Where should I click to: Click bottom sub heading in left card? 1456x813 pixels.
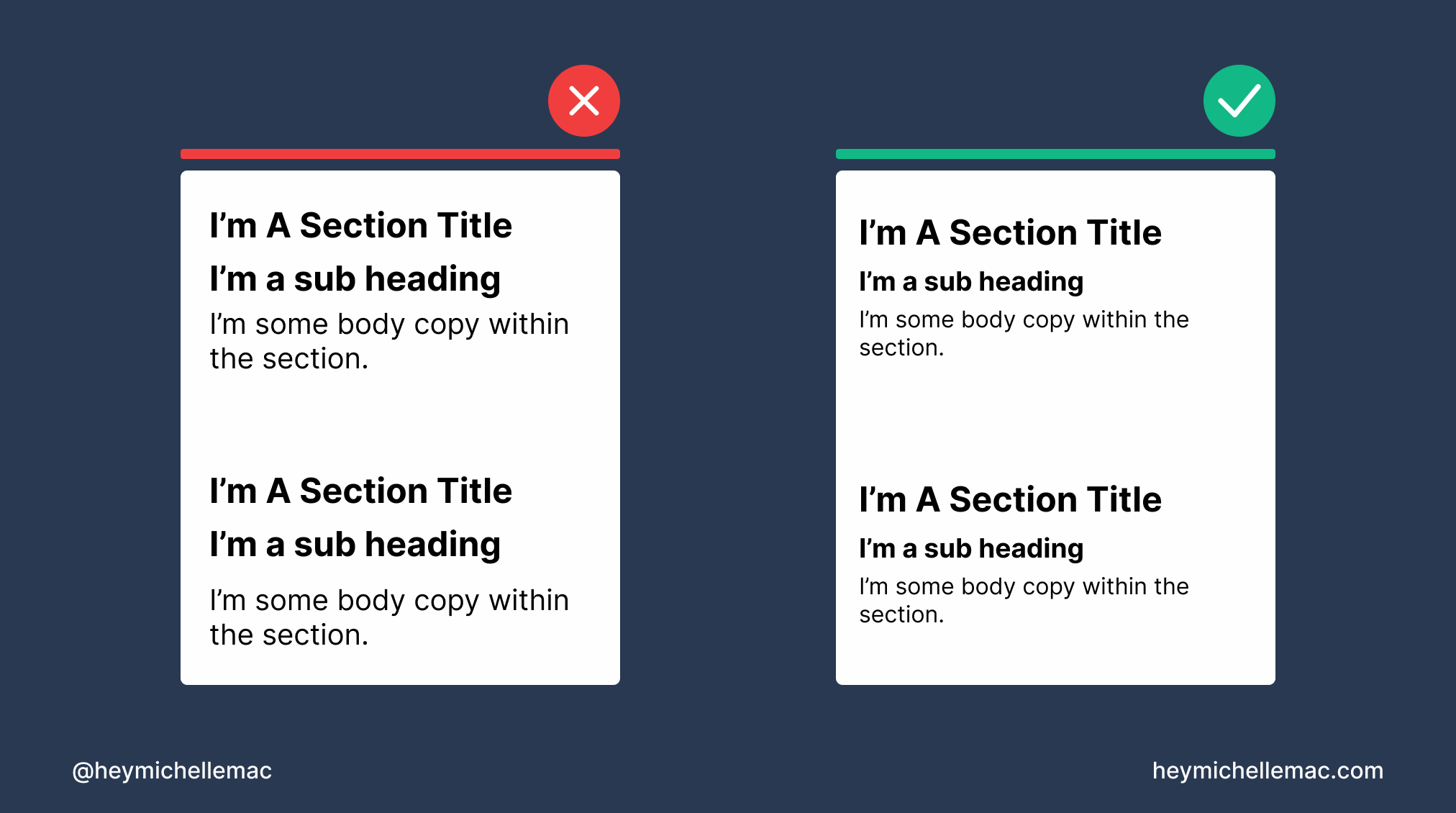coord(355,545)
